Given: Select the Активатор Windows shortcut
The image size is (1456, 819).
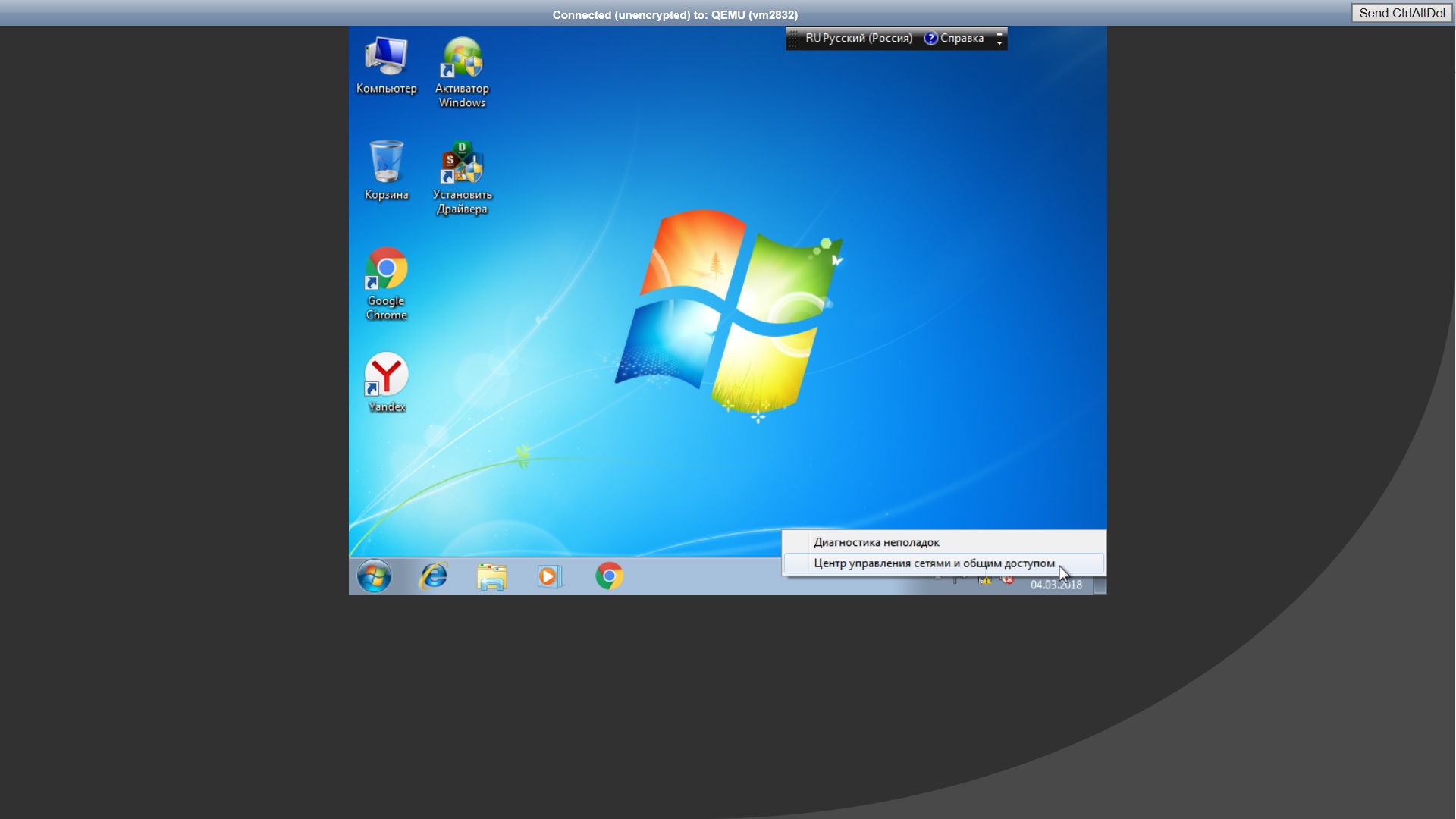Looking at the screenshot, I should tap(462, 73).
